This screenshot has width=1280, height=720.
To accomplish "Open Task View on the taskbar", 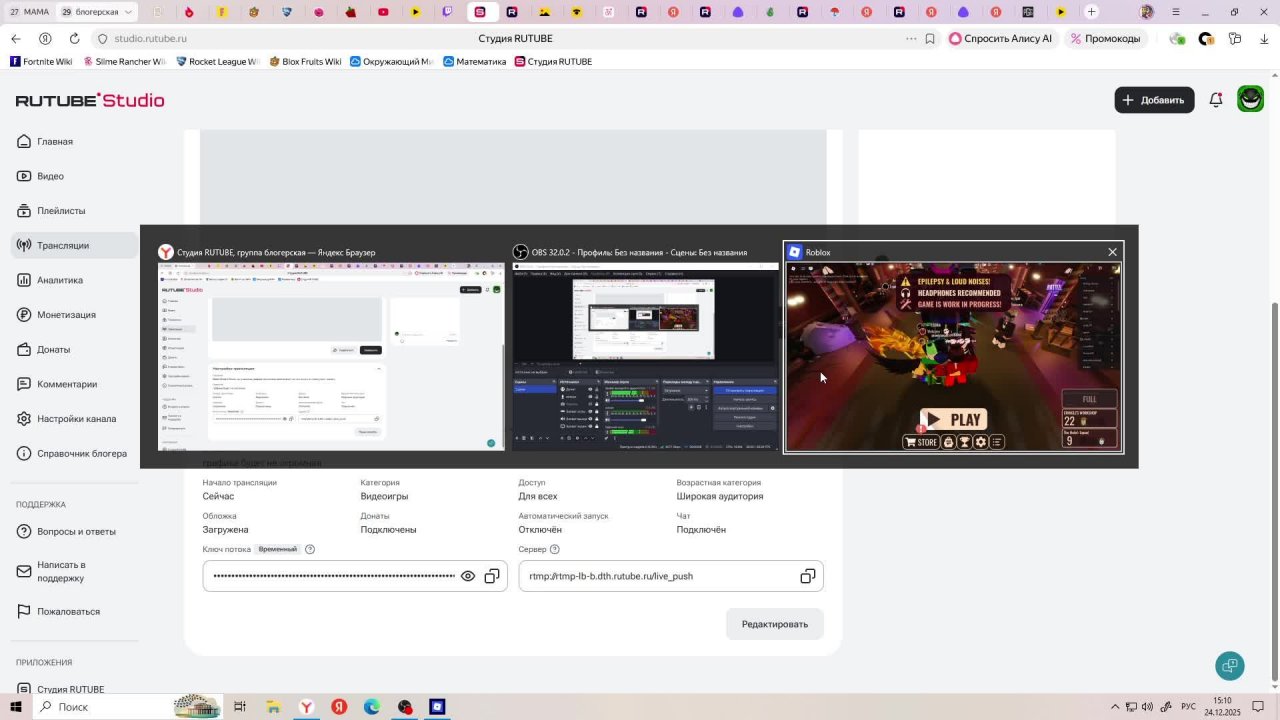I will tap(240, 707).
